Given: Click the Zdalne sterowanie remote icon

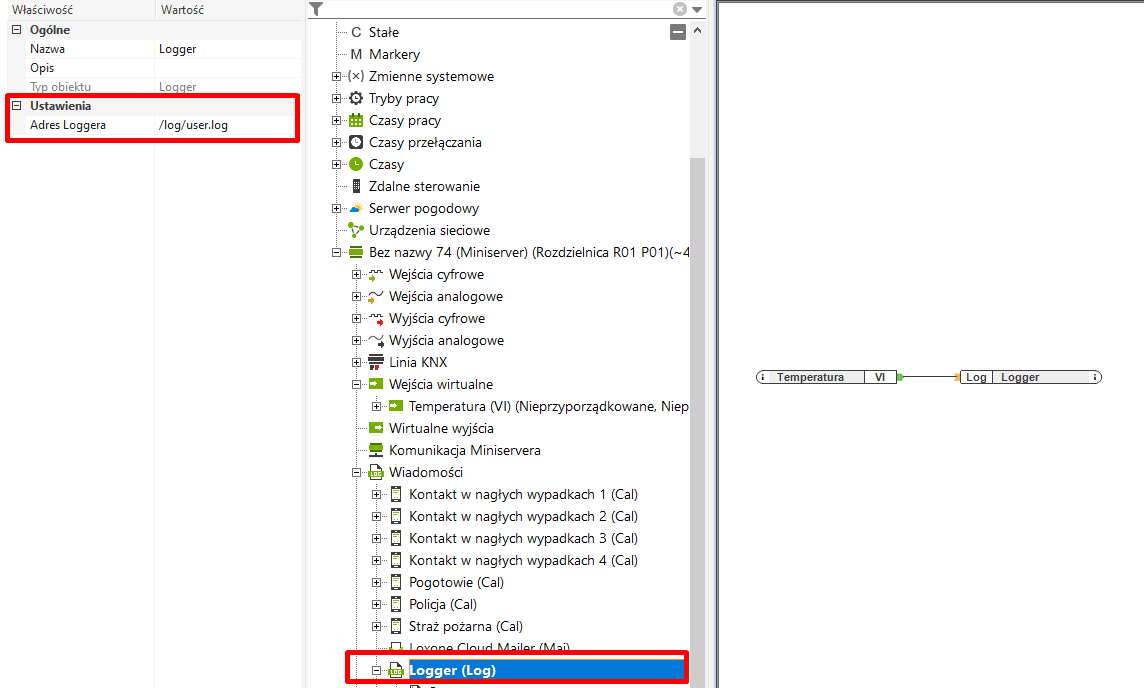Looking at the screenshot, I should (356, 186).
